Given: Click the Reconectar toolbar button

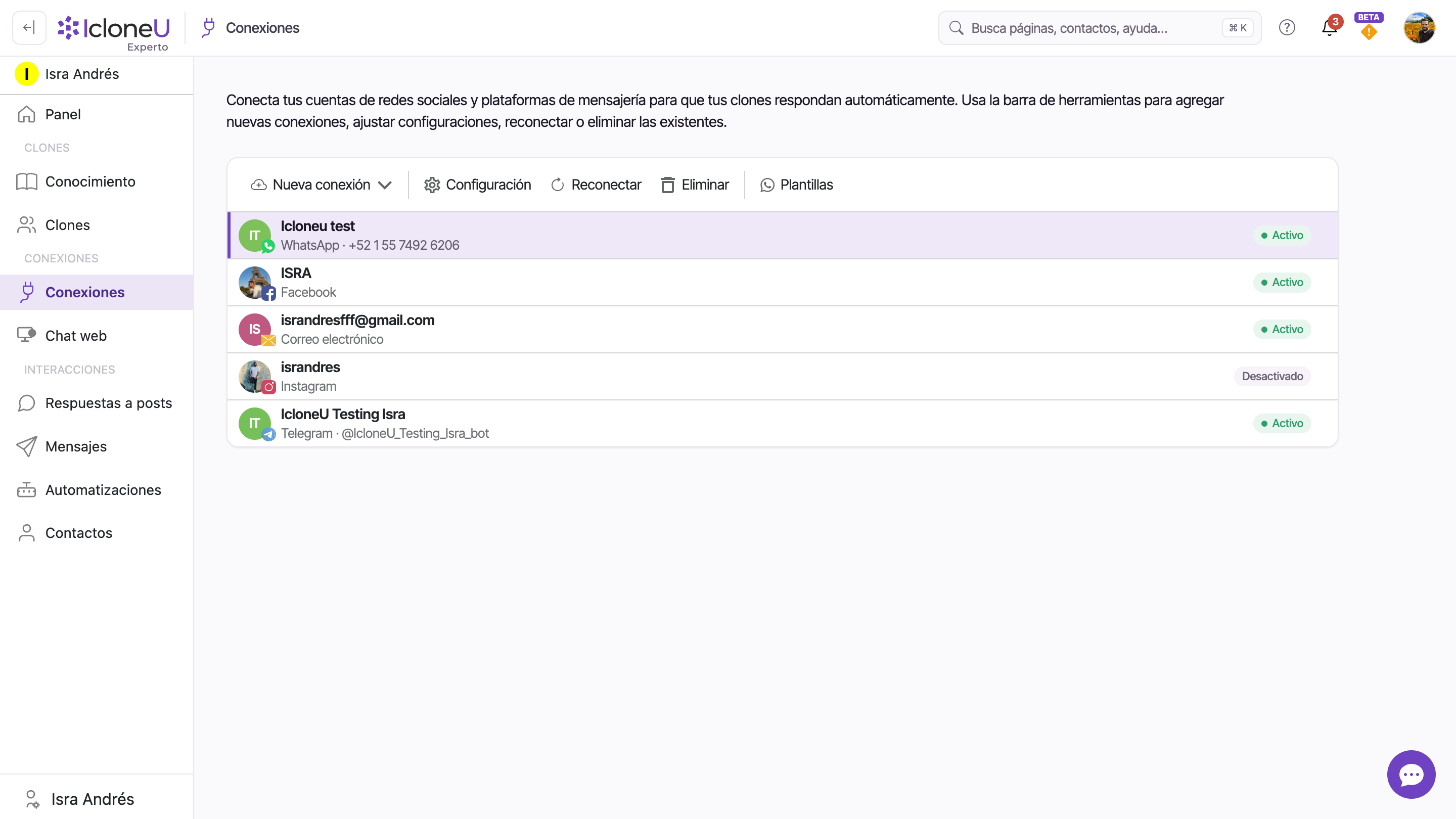Looking at the screenshot, I should [x=596, y=185].
